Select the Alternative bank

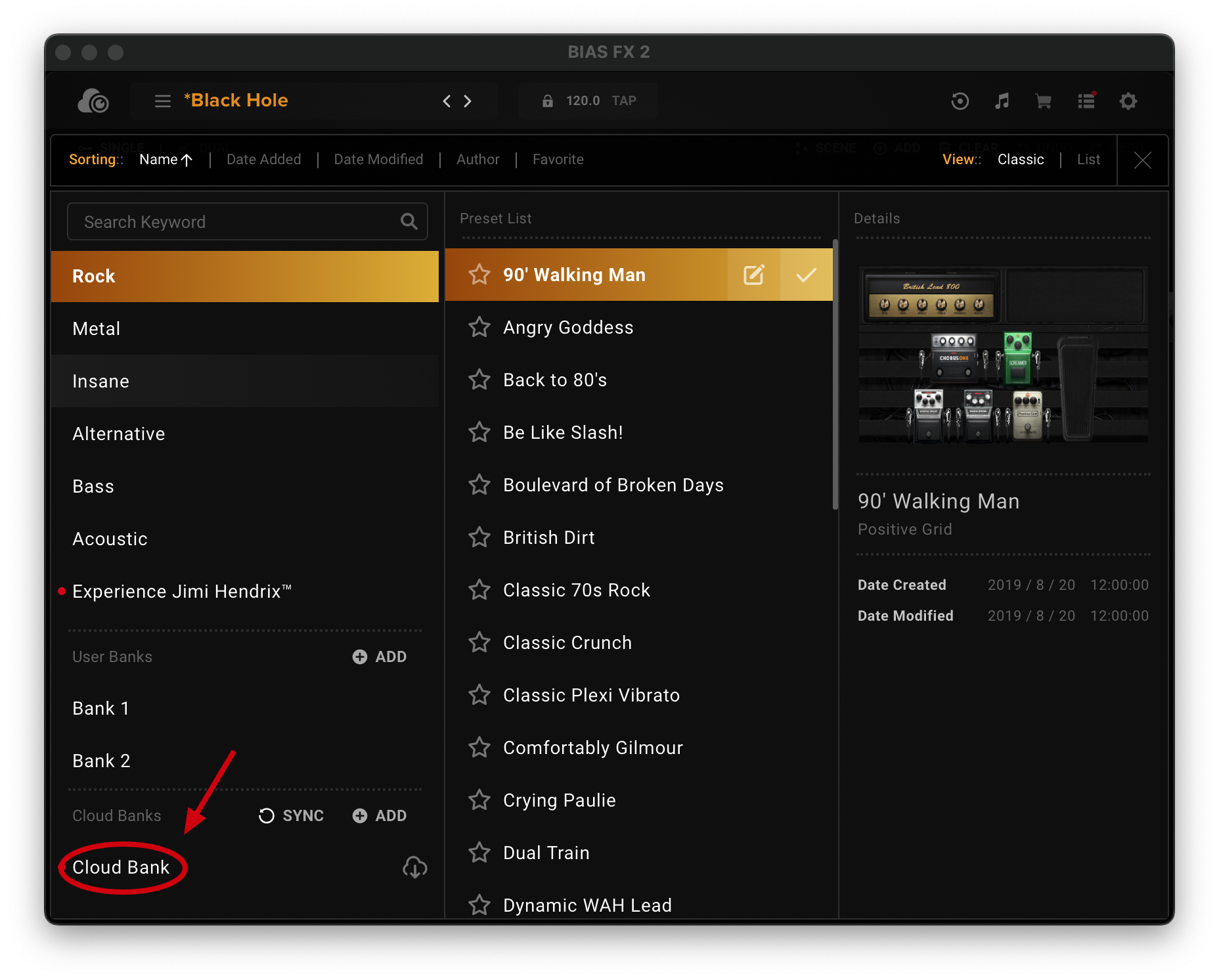tap(244, 434)
